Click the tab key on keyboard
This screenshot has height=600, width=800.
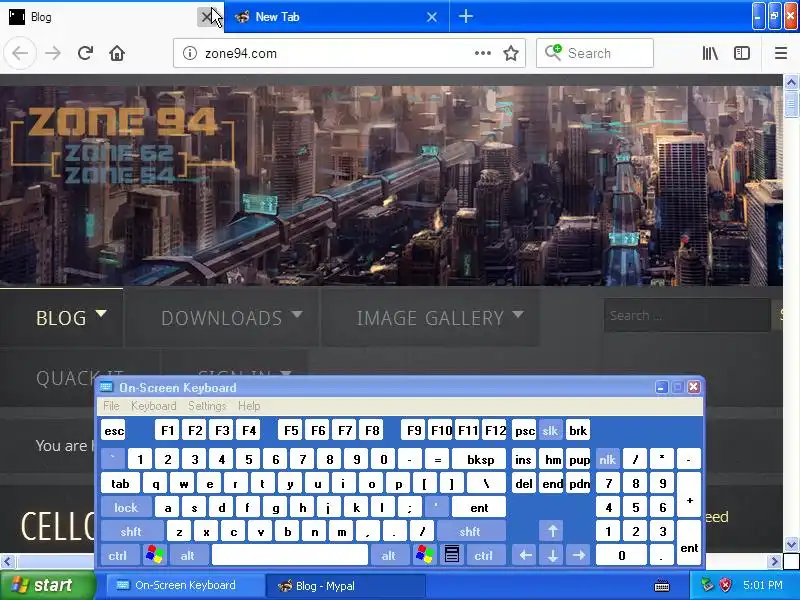pyautogui.click(x=120, y=484)
